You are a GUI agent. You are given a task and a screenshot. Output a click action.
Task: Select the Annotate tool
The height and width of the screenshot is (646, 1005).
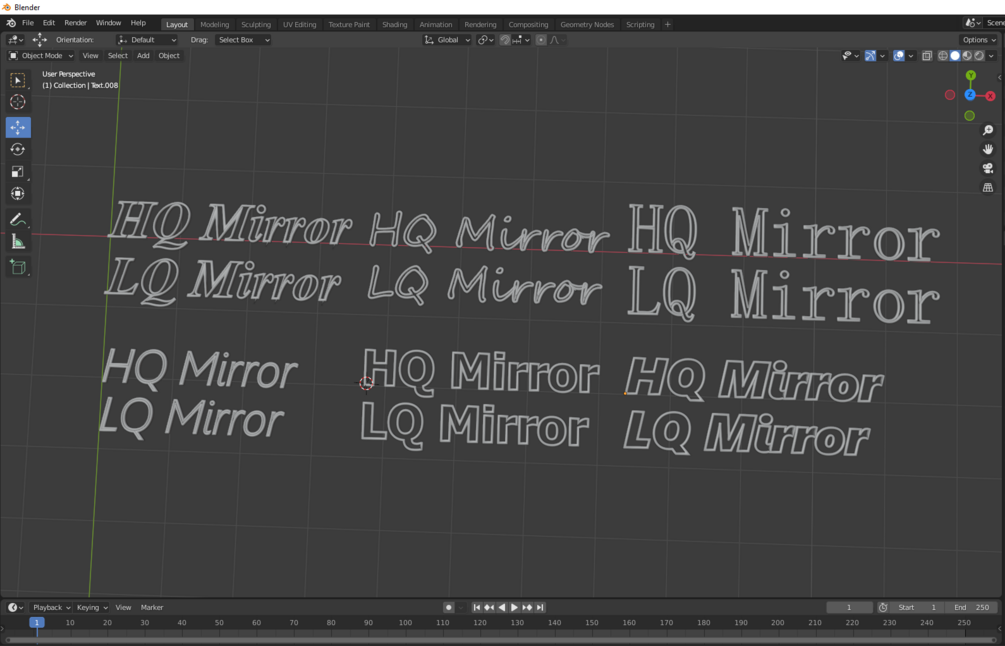click(18, 220)
